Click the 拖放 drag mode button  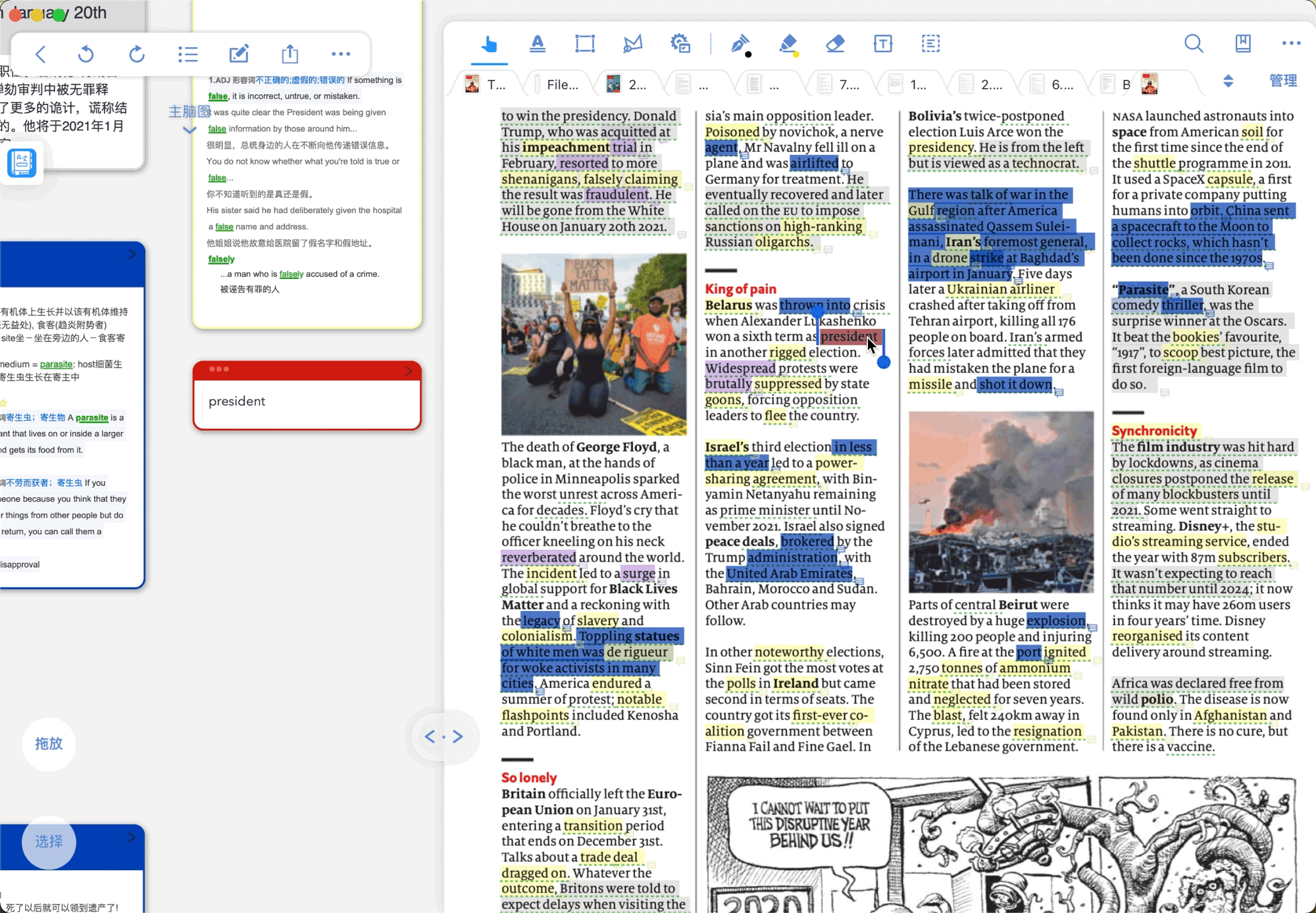[49, 743]
